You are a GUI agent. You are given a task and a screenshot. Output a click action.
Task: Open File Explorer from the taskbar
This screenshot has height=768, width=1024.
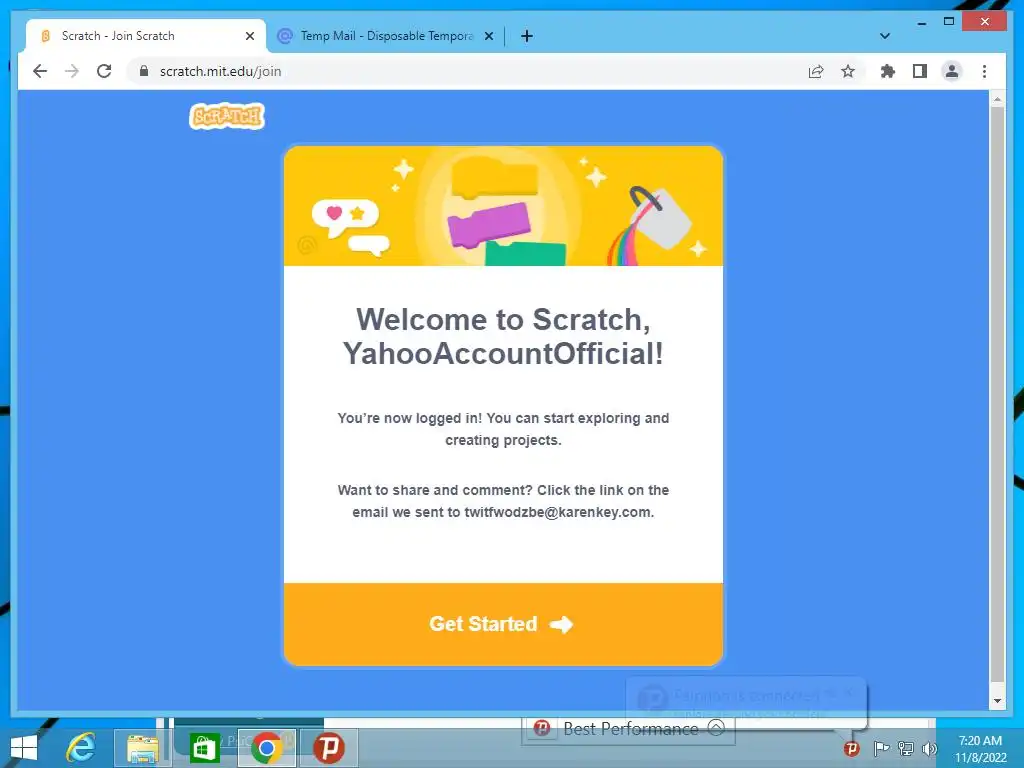[143, 748]
